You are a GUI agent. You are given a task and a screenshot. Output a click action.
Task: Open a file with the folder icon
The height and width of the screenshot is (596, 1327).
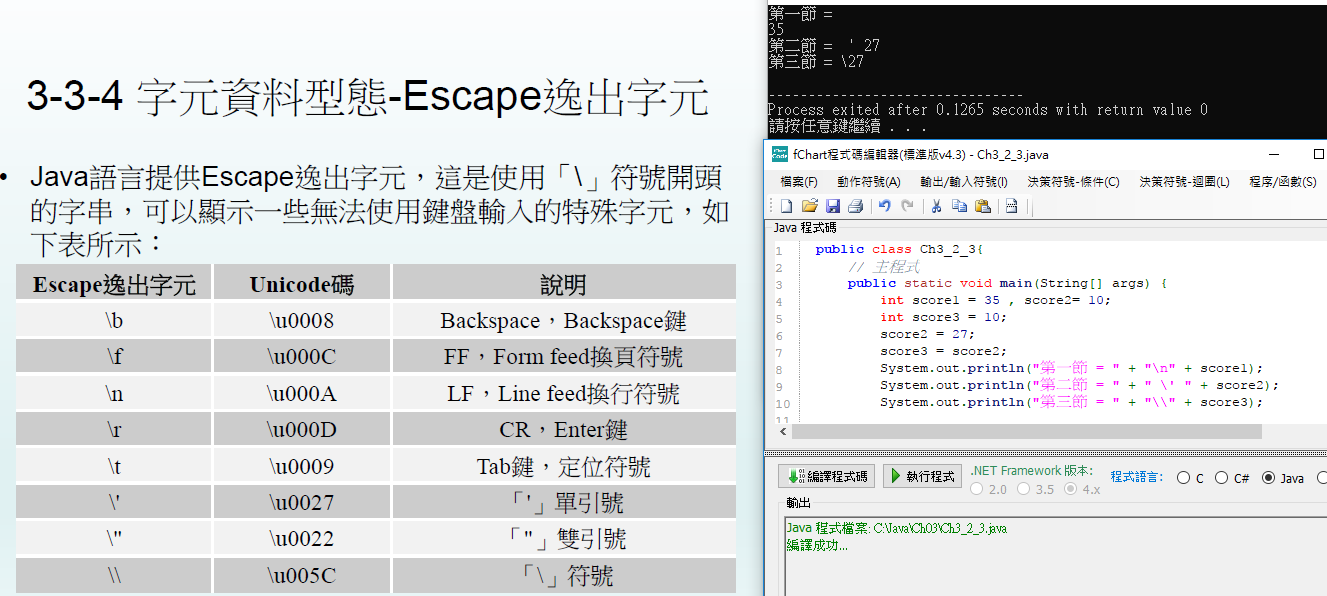[x=809, y=206]
